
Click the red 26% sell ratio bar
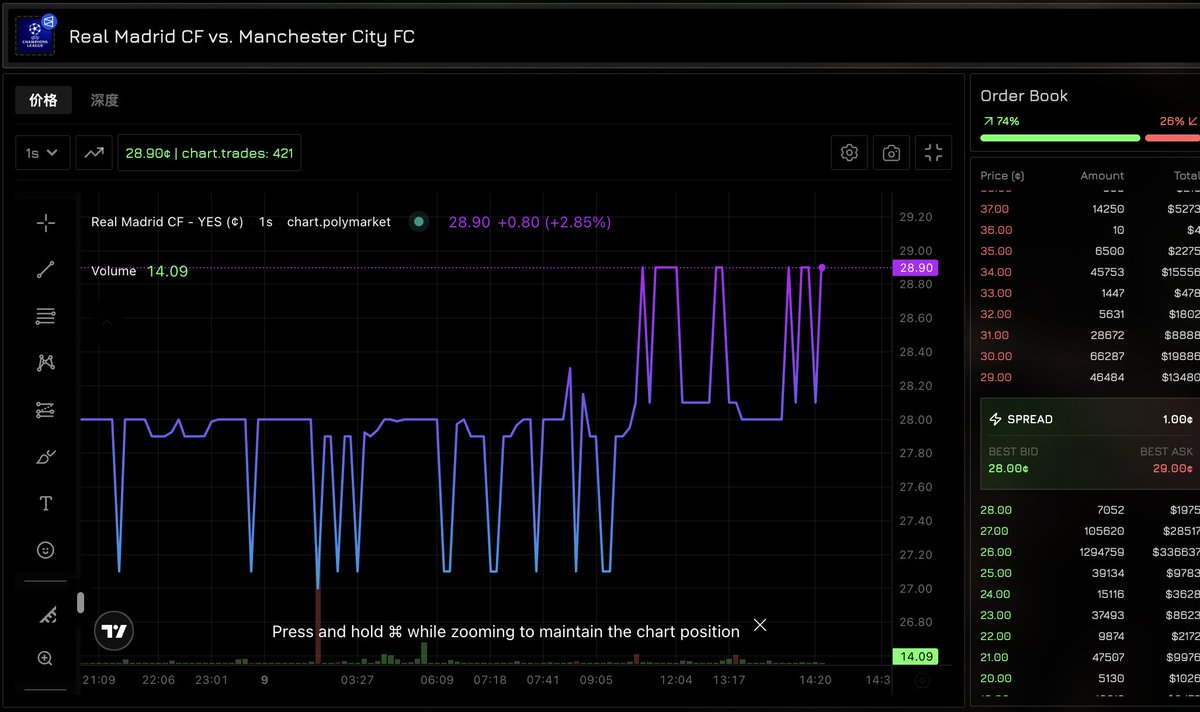point(1172,138)
